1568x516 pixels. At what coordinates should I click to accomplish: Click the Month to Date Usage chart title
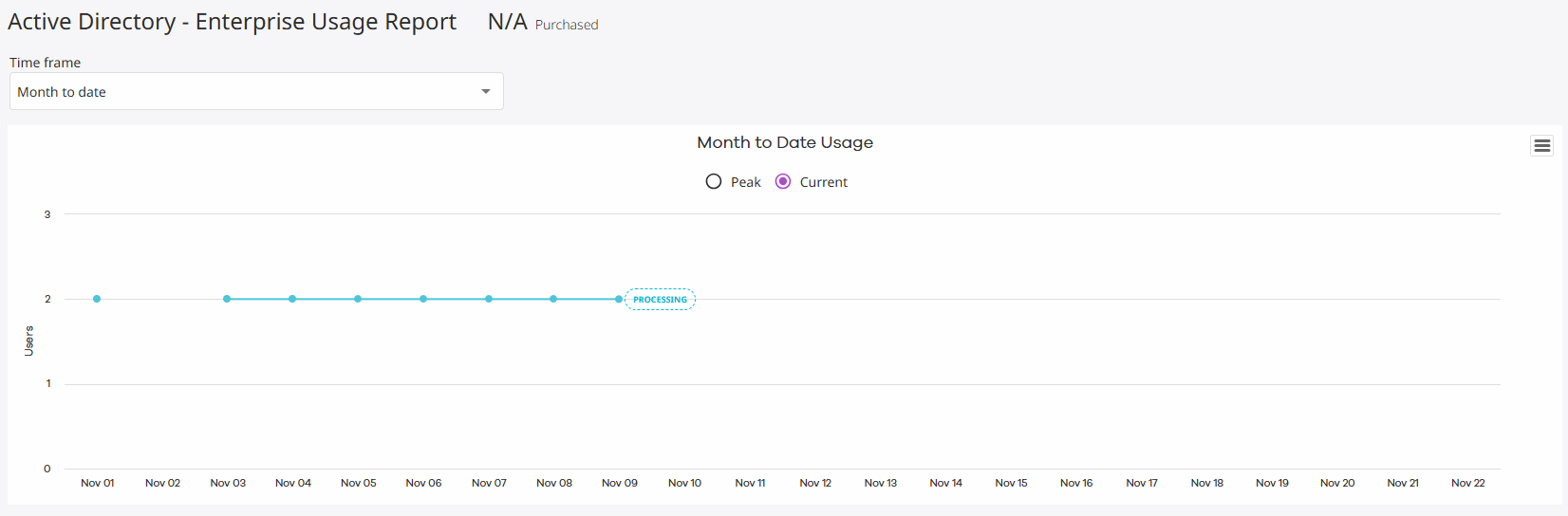click(785, 142)
